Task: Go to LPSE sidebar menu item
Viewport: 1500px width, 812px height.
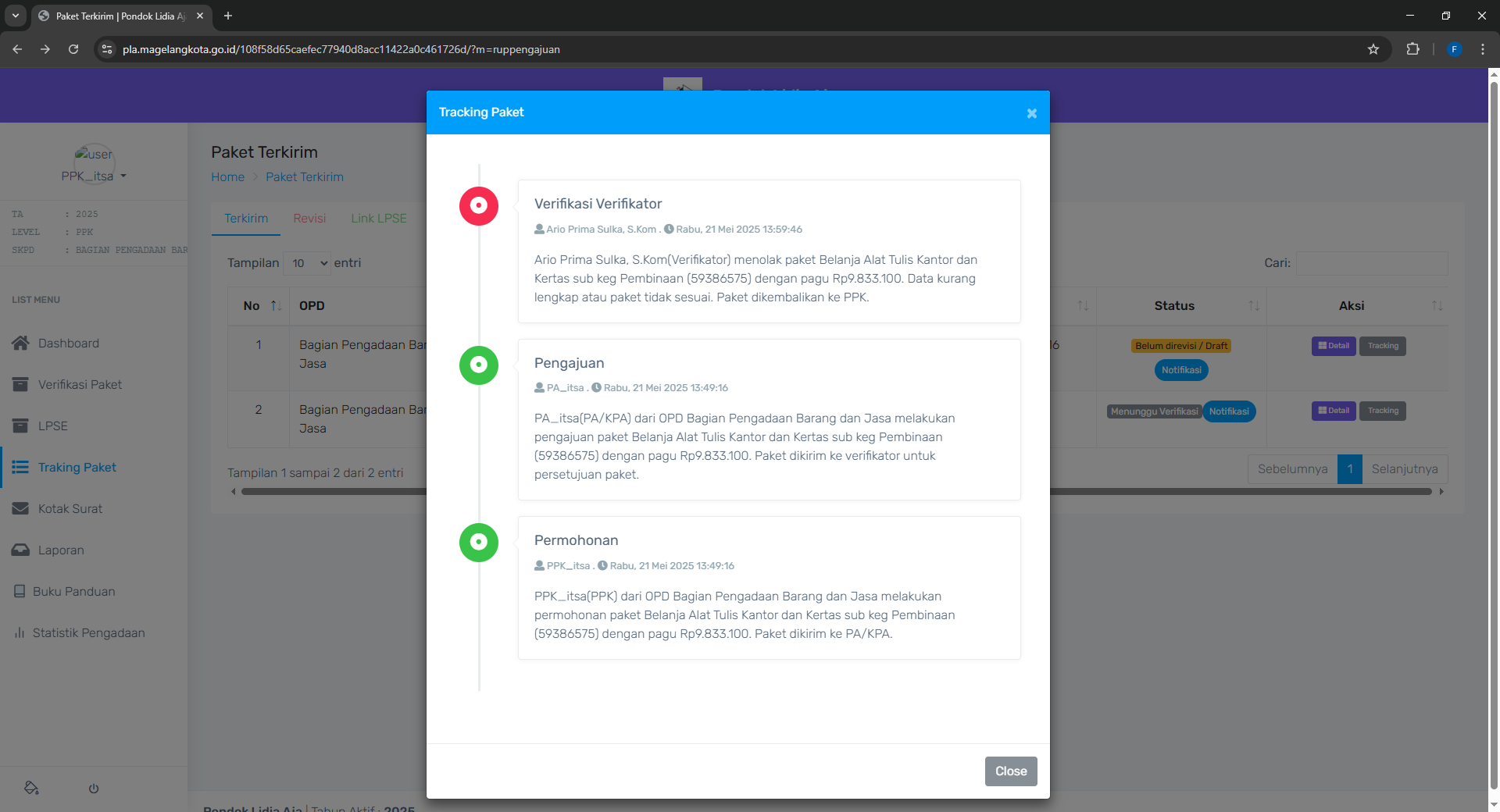Action: coord(52,426)
